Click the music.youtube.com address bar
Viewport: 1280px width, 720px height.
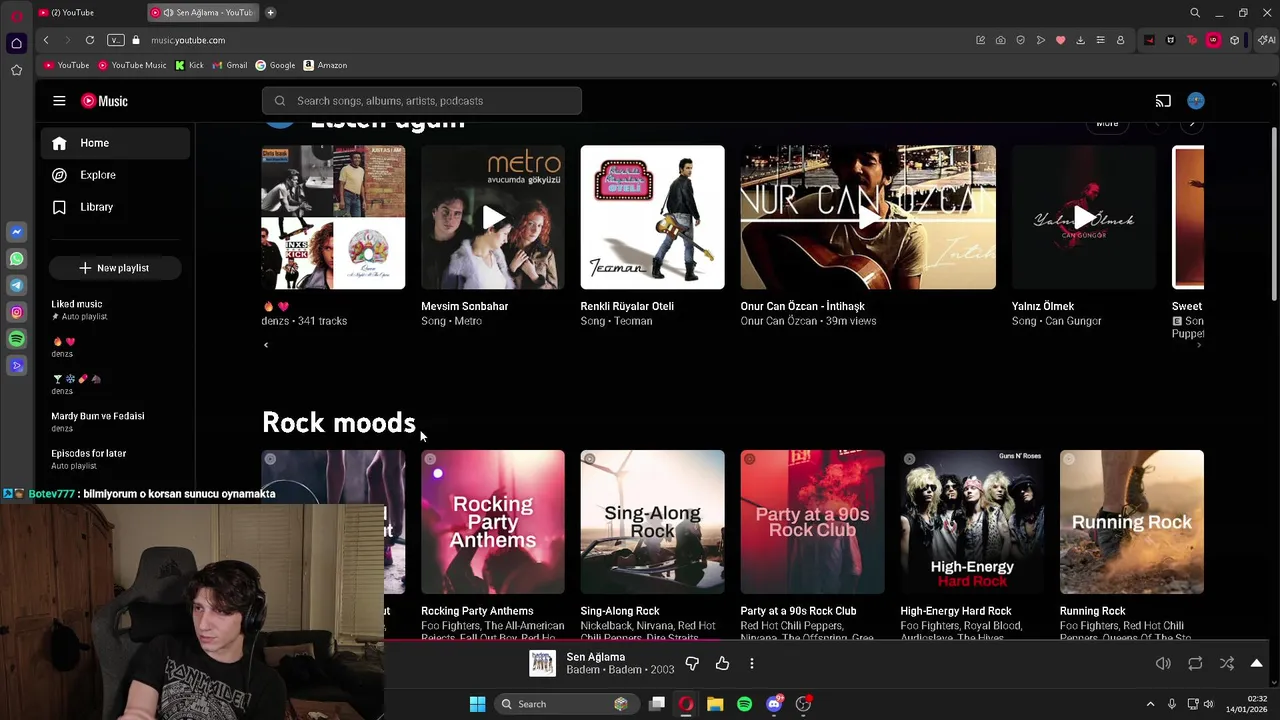click(188, 40)
